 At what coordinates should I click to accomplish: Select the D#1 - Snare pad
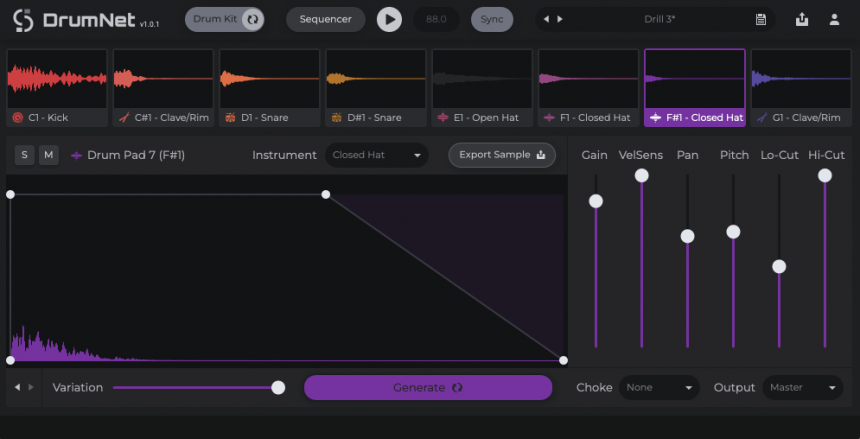point(376,88)
